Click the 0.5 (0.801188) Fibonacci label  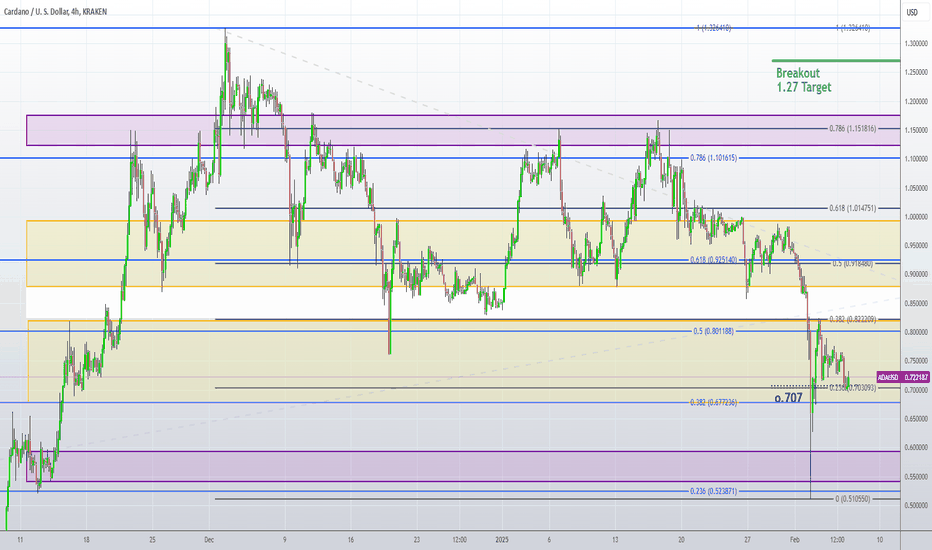(713, 331)
